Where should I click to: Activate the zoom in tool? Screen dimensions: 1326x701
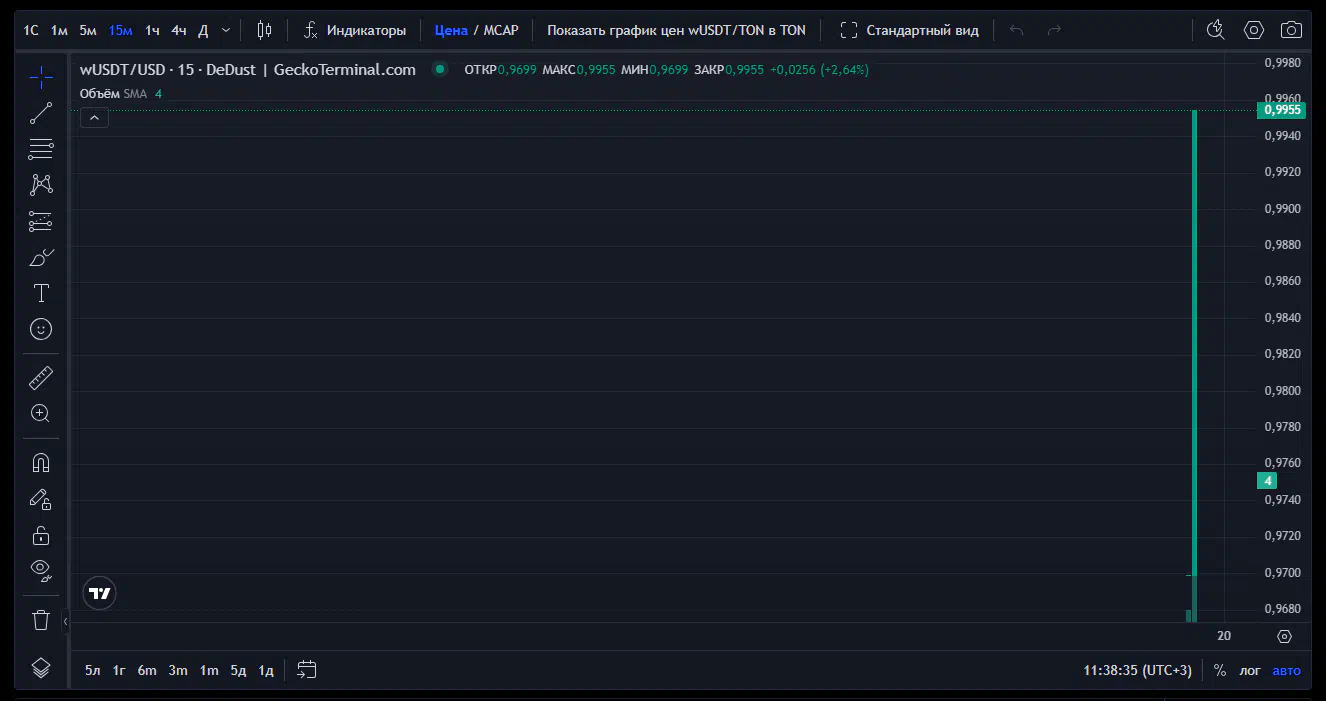(x=41, y=414)
